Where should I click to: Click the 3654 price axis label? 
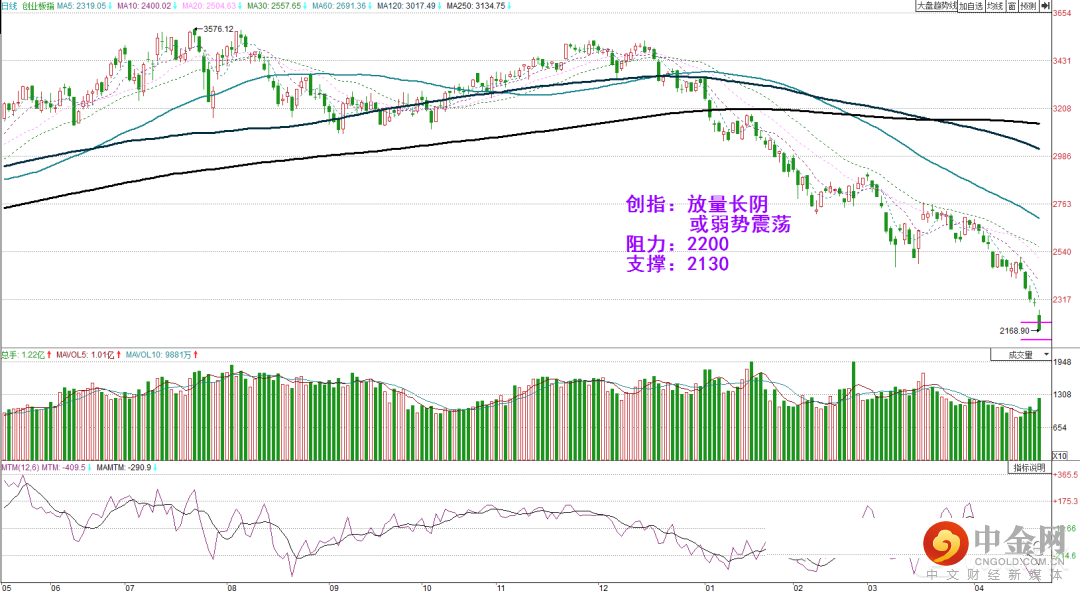(1062, 13)
